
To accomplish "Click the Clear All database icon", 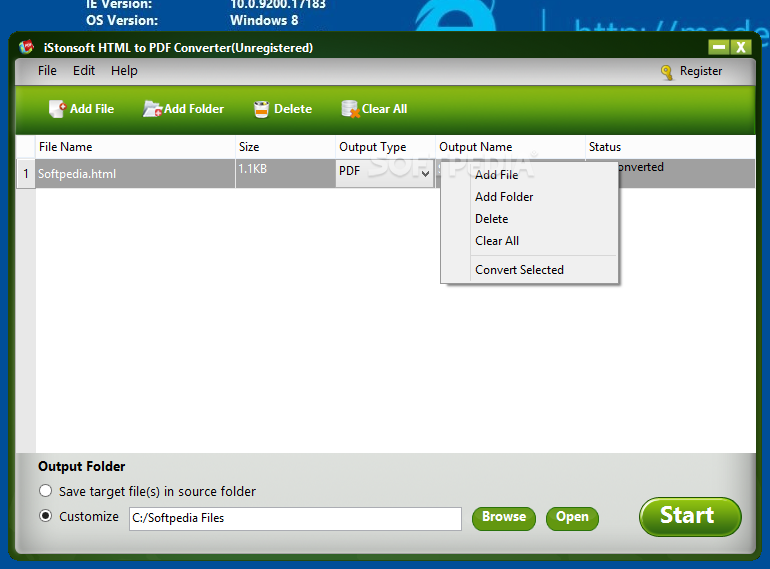I will 350,109.
